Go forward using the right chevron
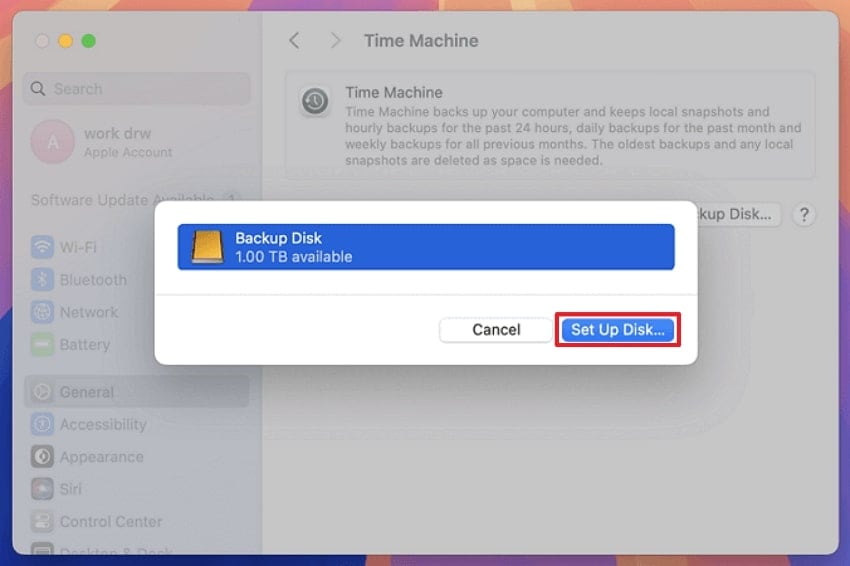The width and height of the screenshot is (850, 566). tap(336, 40)
